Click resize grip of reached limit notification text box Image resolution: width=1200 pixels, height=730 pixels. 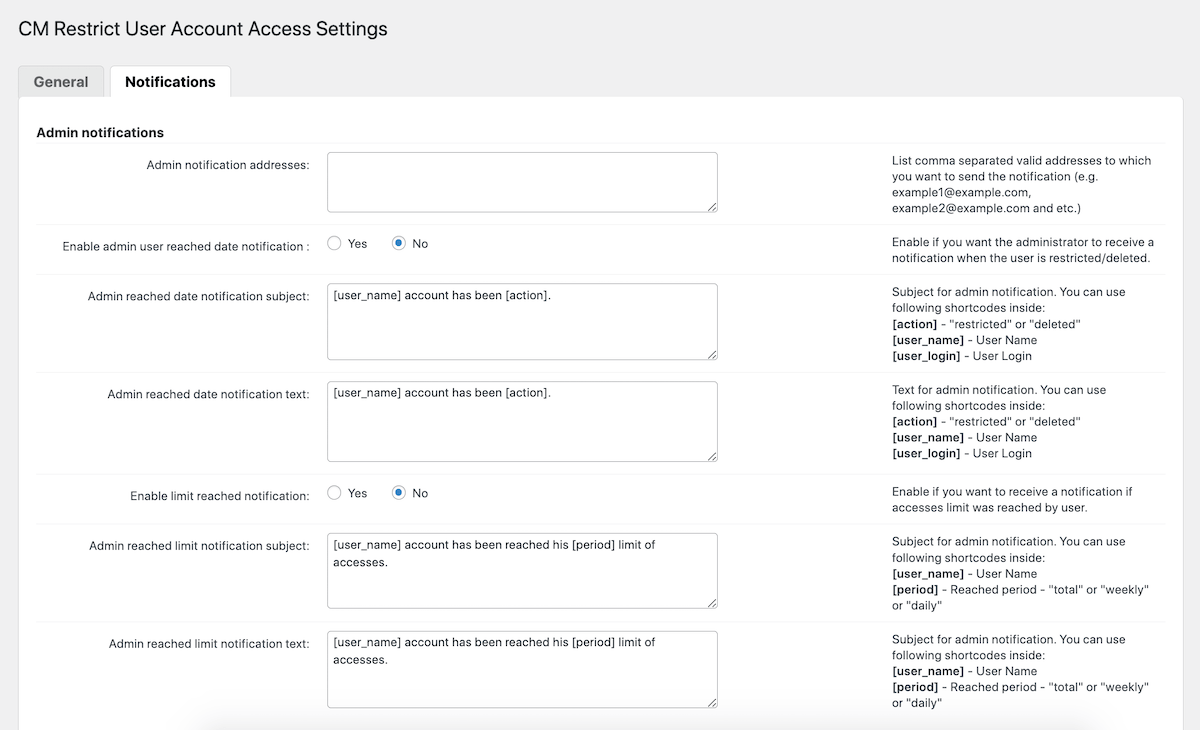click(711, 702)
